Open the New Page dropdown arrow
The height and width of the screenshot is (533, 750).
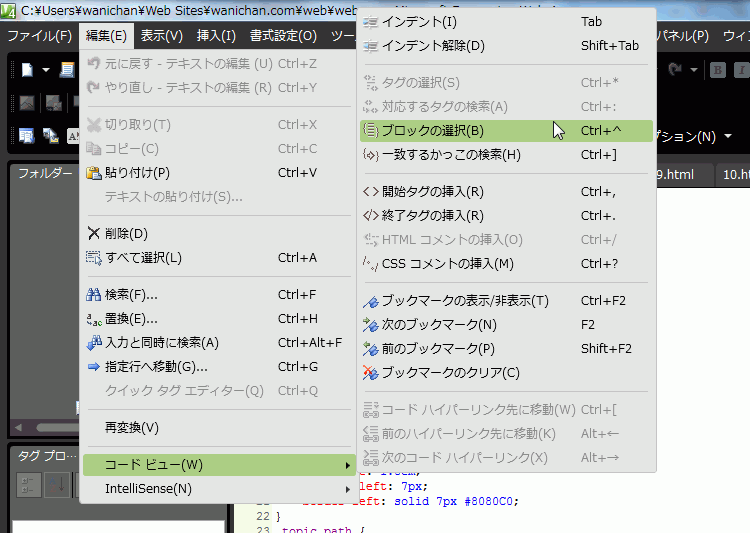[46, 70]
